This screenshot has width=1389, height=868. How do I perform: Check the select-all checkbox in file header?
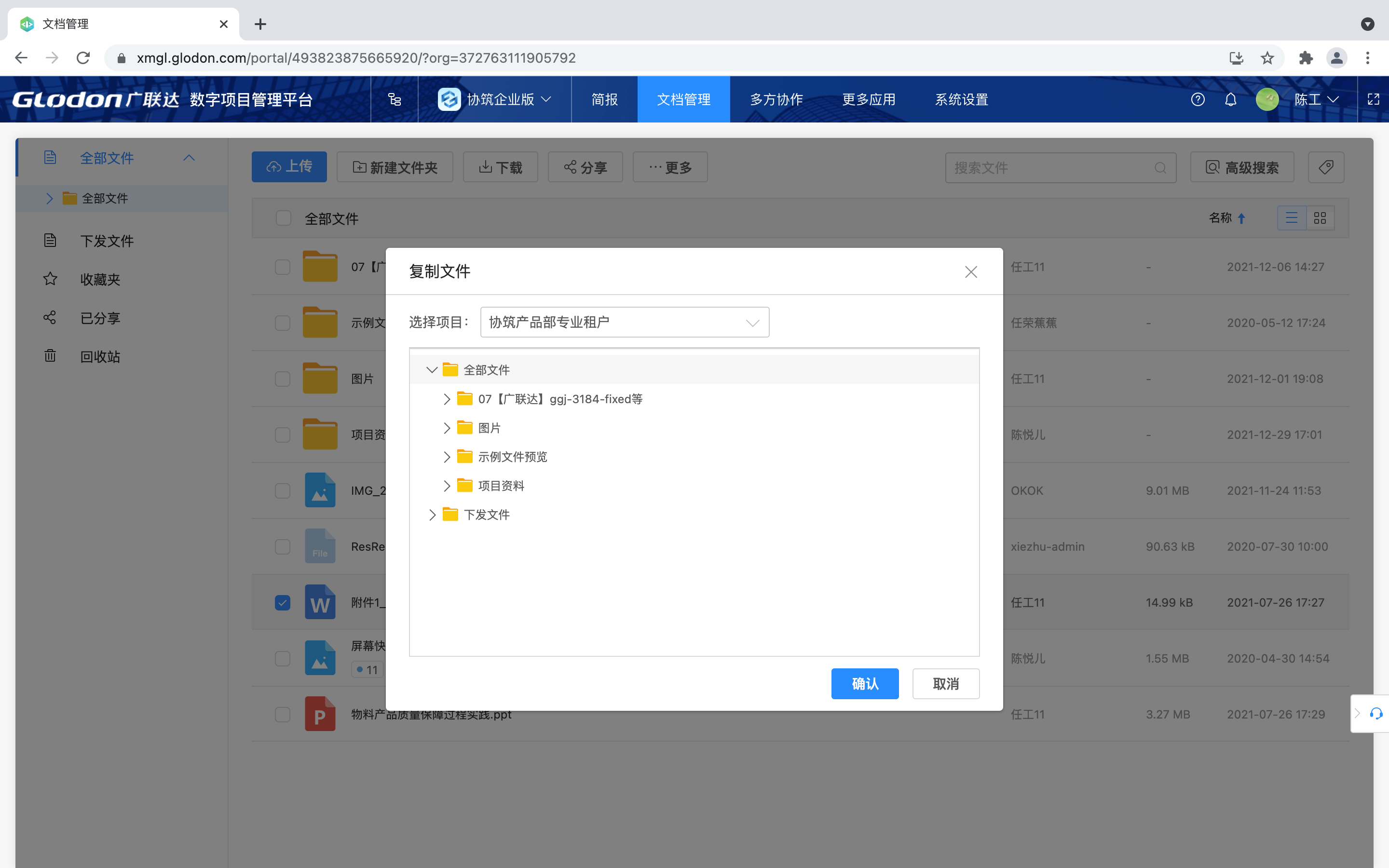(283, 218)
